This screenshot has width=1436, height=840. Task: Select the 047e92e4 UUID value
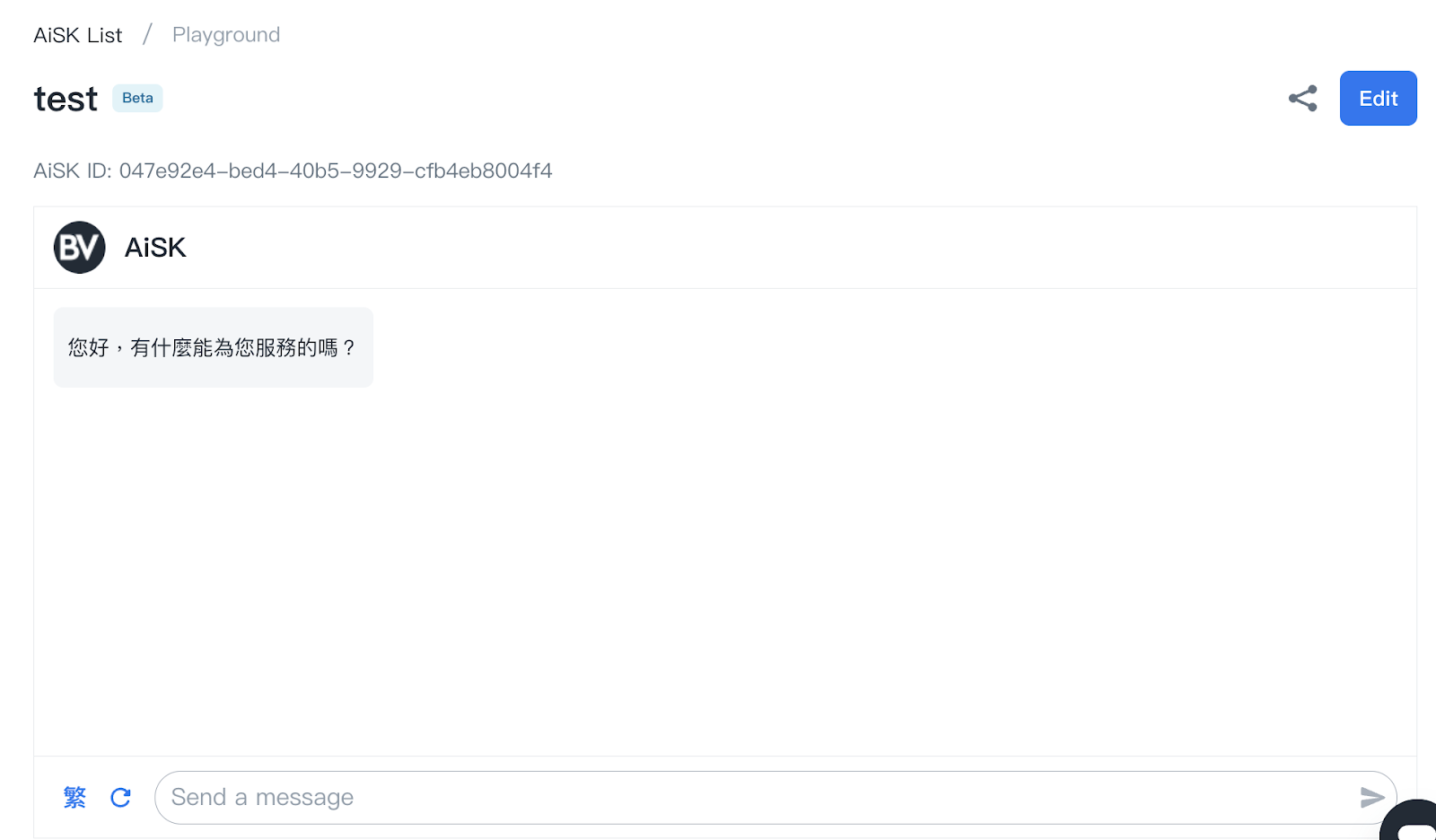pos(336,171)
